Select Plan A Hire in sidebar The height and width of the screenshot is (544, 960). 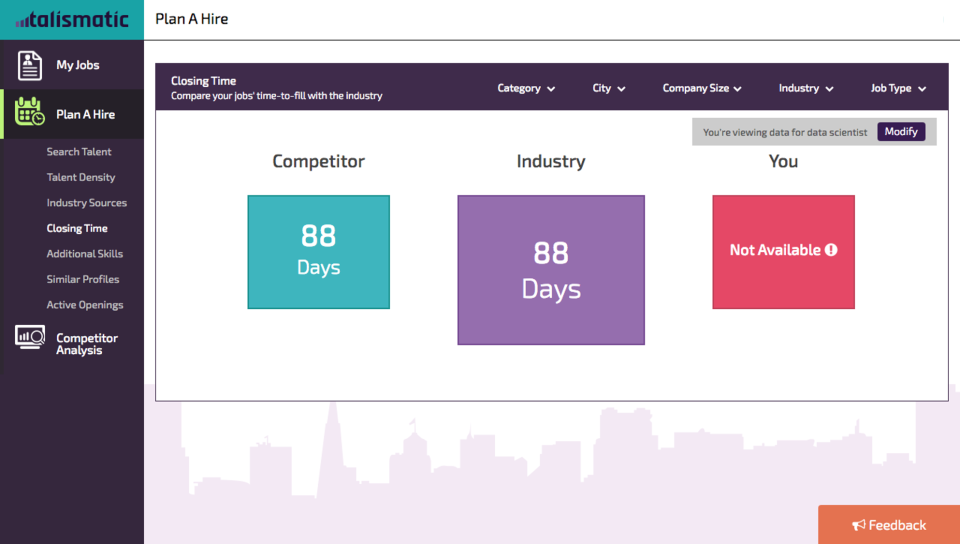pyautogui.click(x=72, y=114)
